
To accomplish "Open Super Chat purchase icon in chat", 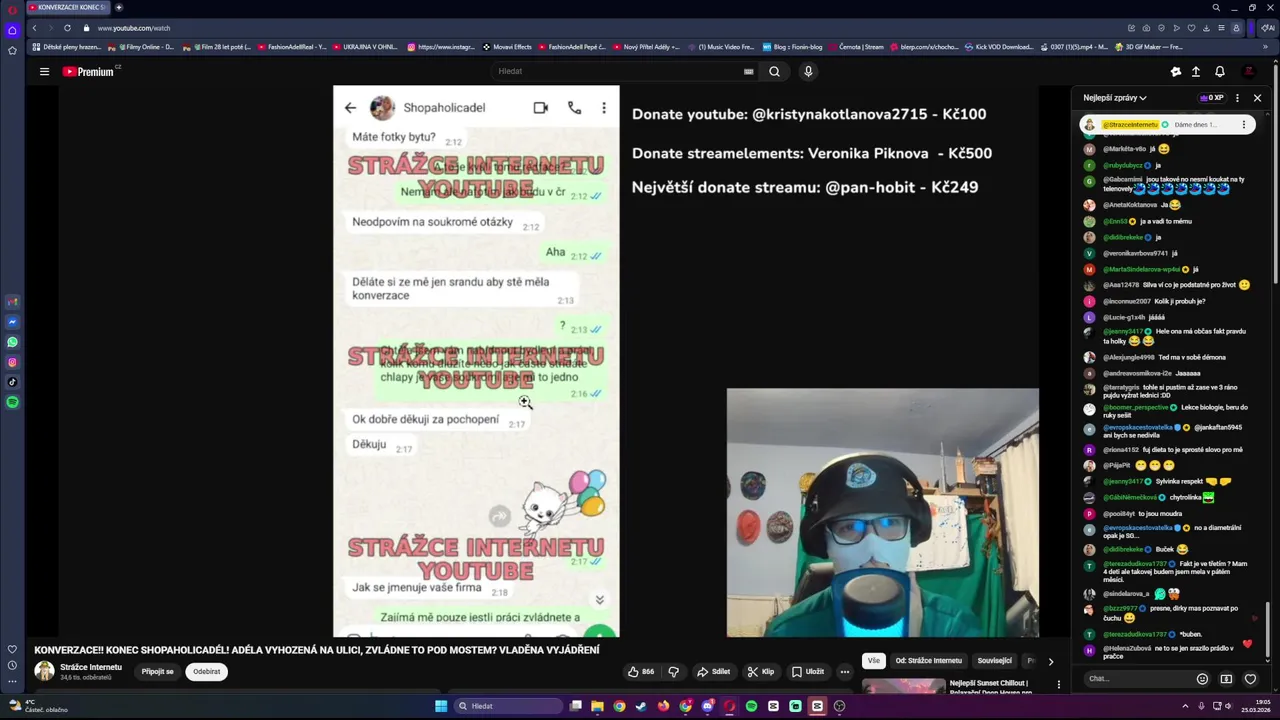I will pyautogui.click(x=1226, y=679).
